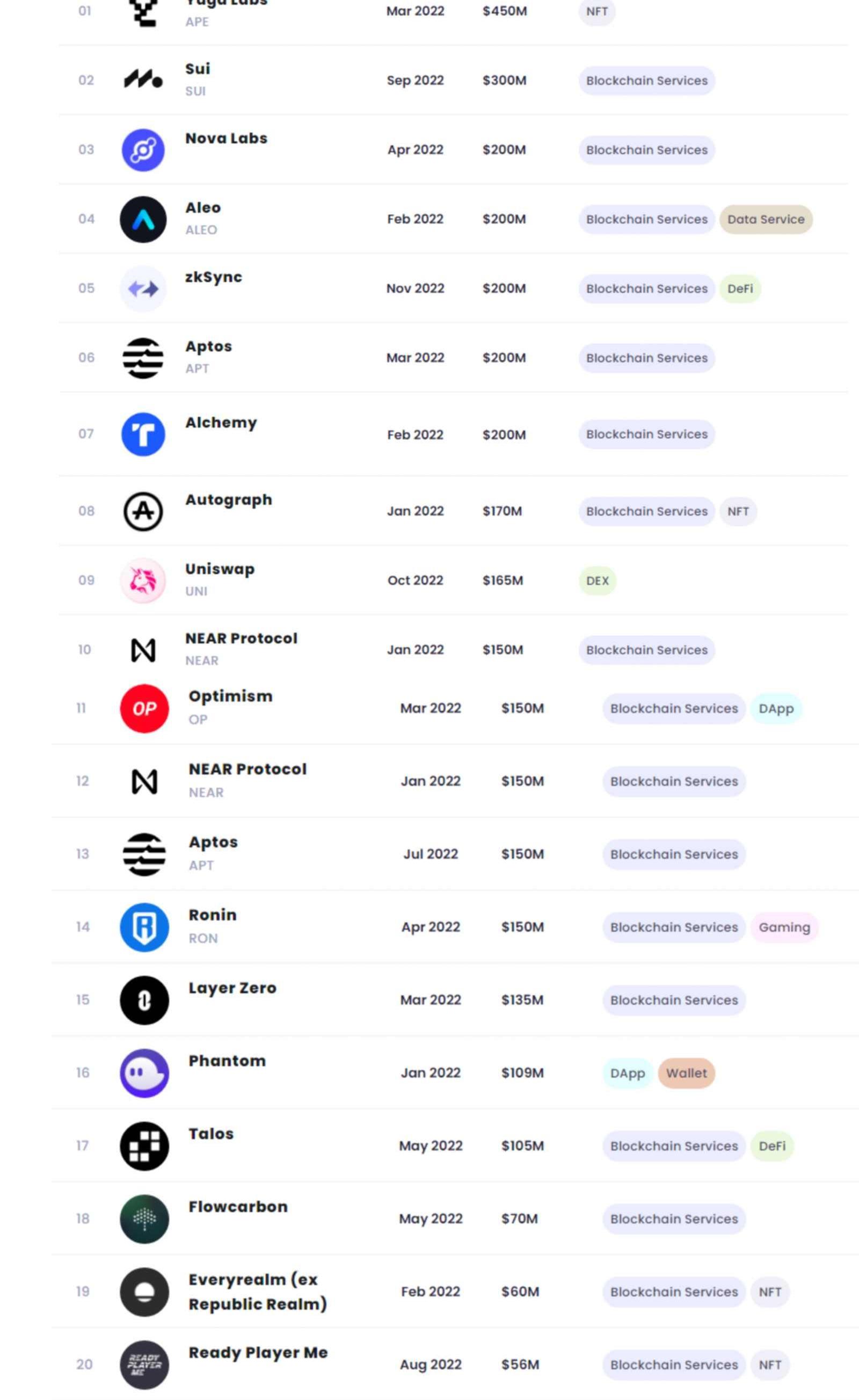This screenshot has height=1400, width=859.
Task: Click the Ronin shield logo
Action: coord(144,927)
